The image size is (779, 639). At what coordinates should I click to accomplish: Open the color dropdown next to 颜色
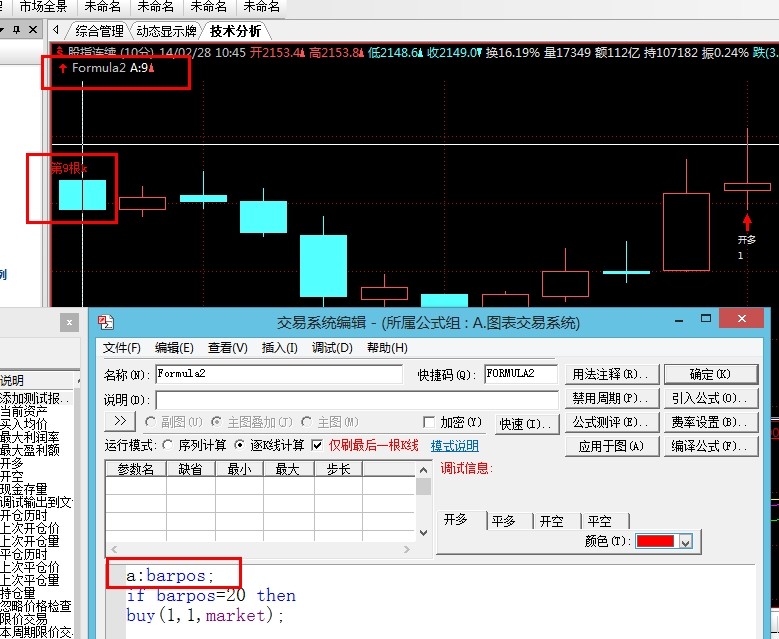click(x=685, y=541)
